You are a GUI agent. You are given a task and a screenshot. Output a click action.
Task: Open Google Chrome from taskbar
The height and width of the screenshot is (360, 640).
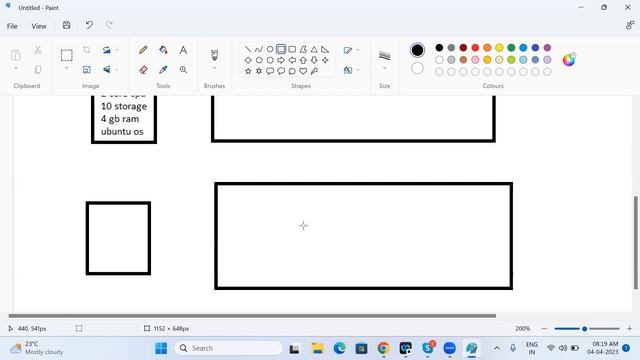tap(383, 348)
